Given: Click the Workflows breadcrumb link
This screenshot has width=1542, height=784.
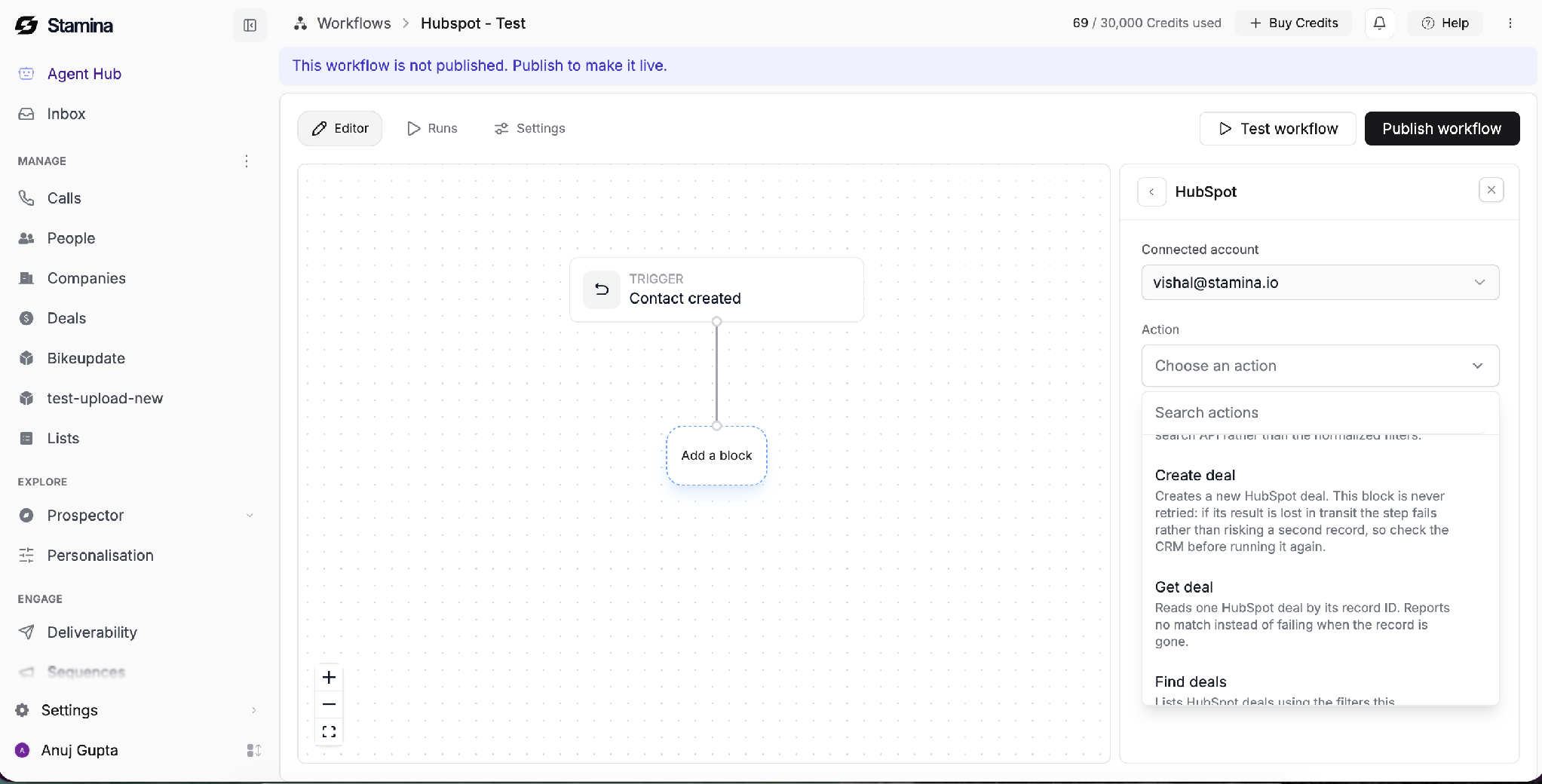Looking at the screenshot, I should [x=354, y=23].
